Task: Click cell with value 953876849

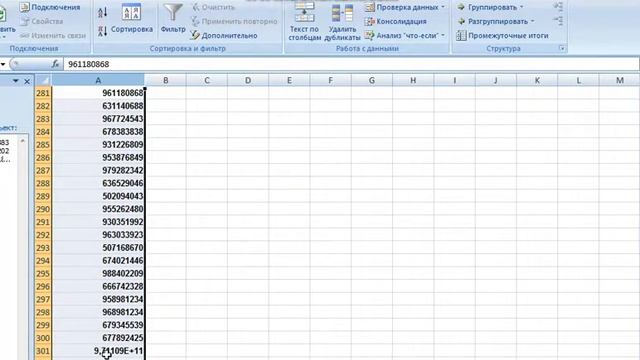Action: pyautogui.click(x=98, y=158)
